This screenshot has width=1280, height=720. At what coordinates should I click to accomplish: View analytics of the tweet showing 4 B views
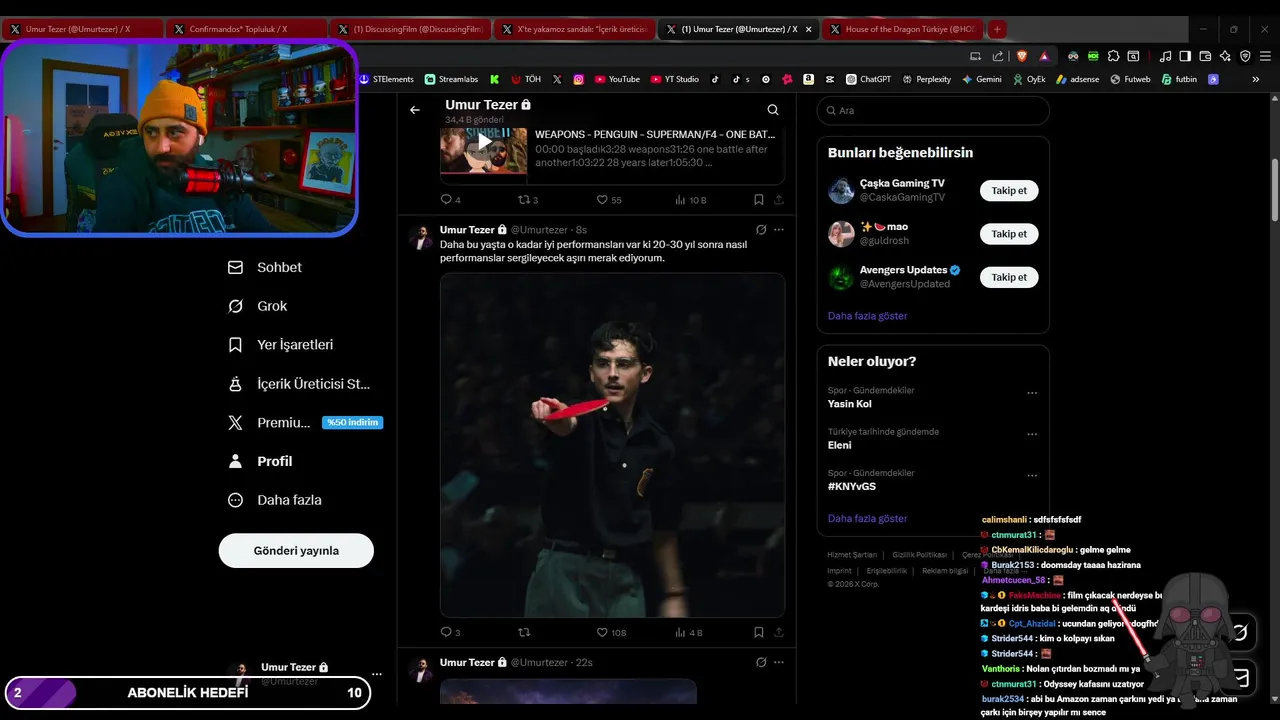coord(689,632)
